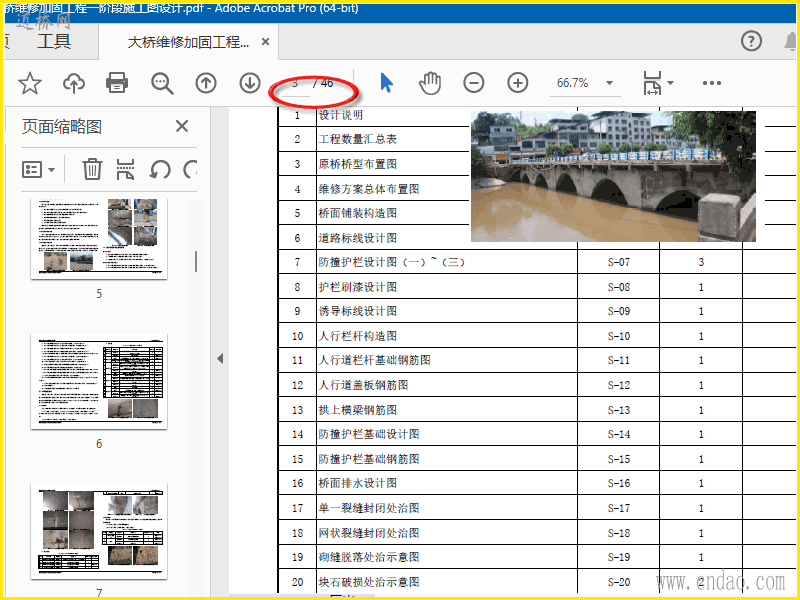Open the 工具 tab
Viewport: 800px width, 600px height.
(x=54, y=41)
